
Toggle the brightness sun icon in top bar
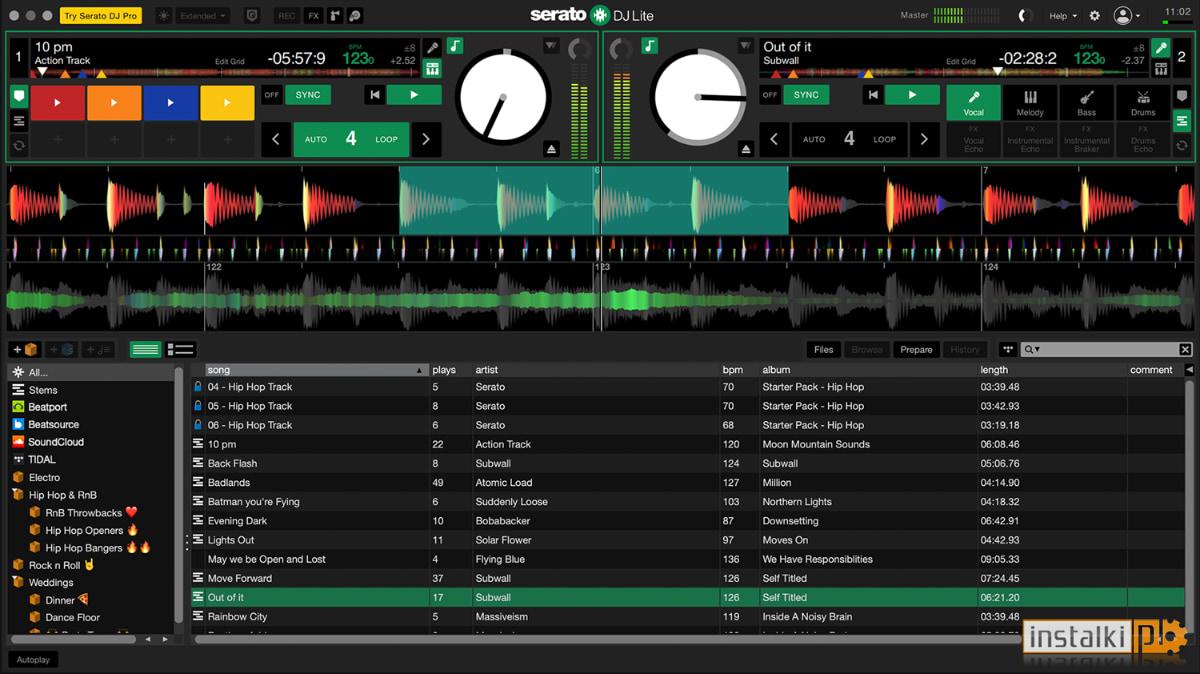click(164, 16)
